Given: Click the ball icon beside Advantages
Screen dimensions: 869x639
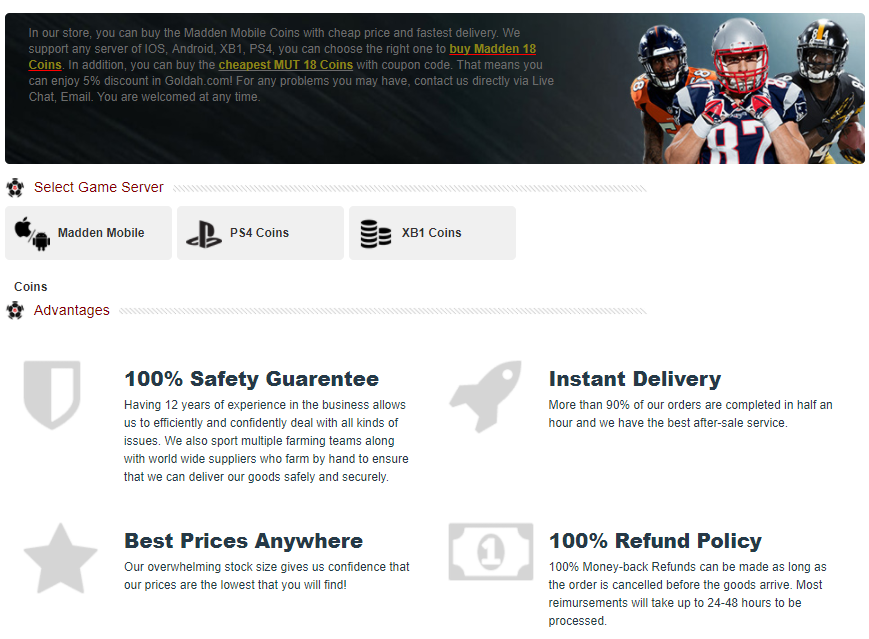Looking at the screenshot, I should point(15,310).
